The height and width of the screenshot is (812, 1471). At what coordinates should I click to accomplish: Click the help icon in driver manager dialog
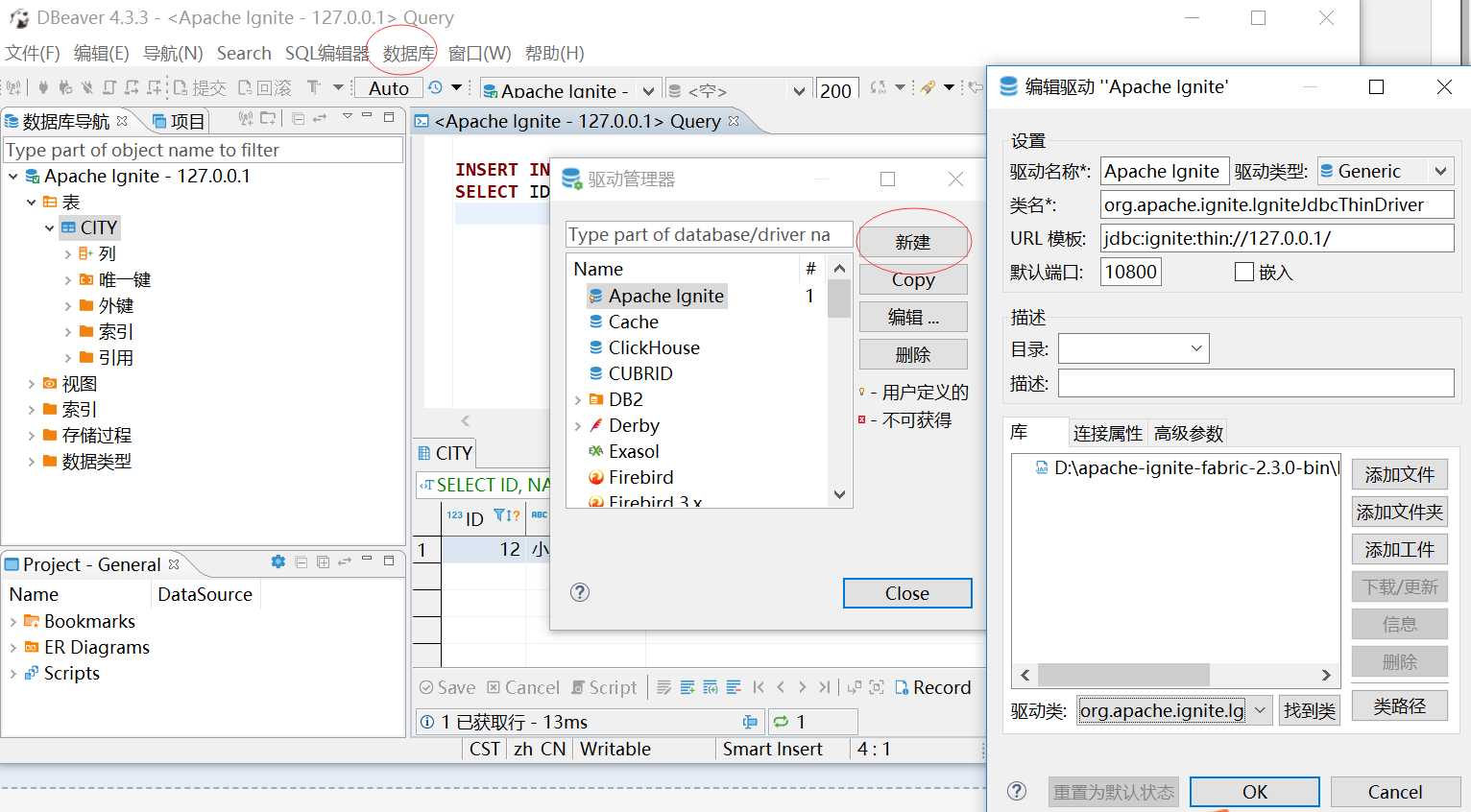pos(580,592)
